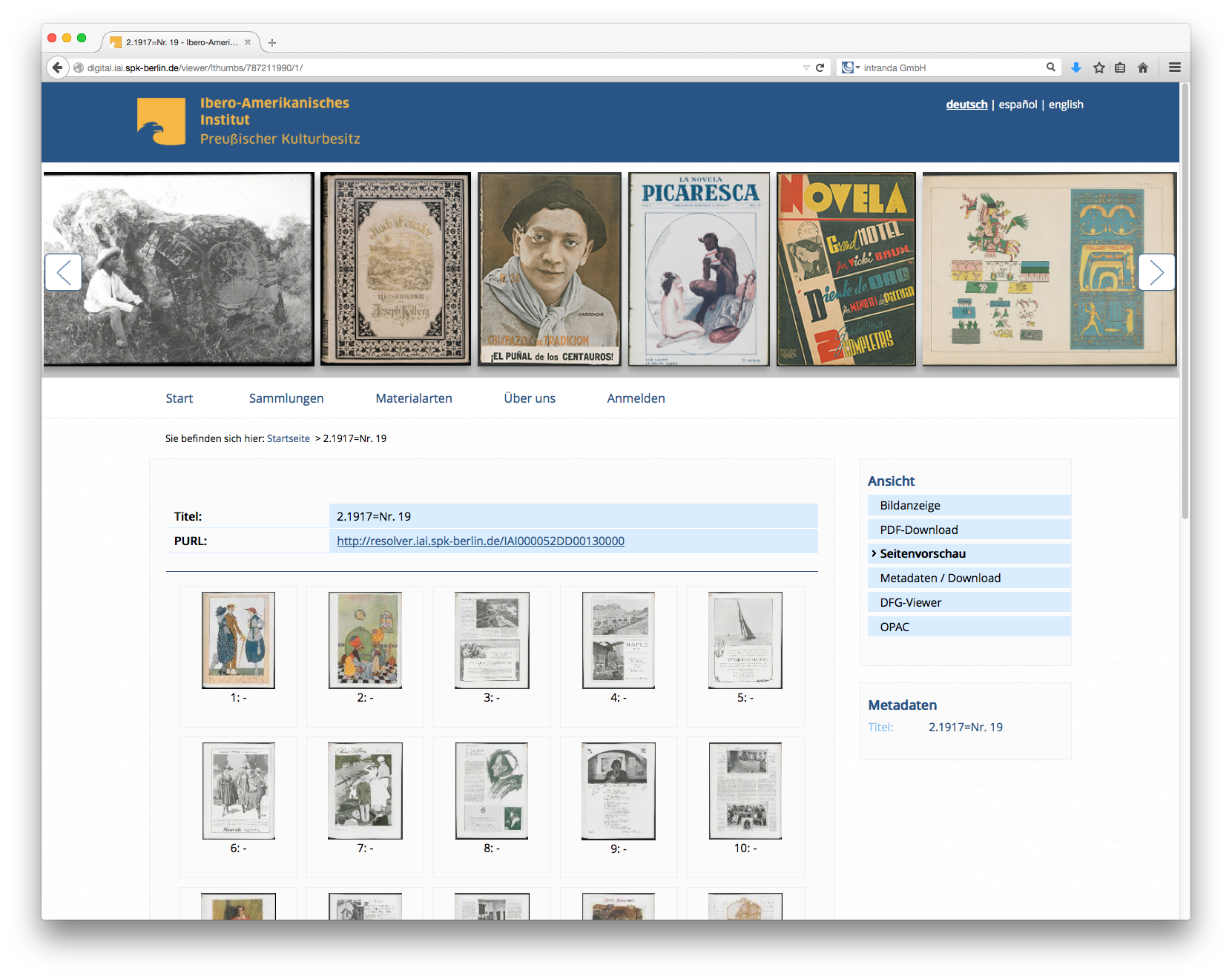
Task: Open page 3 thumbnail
Action: coord(492,640)
